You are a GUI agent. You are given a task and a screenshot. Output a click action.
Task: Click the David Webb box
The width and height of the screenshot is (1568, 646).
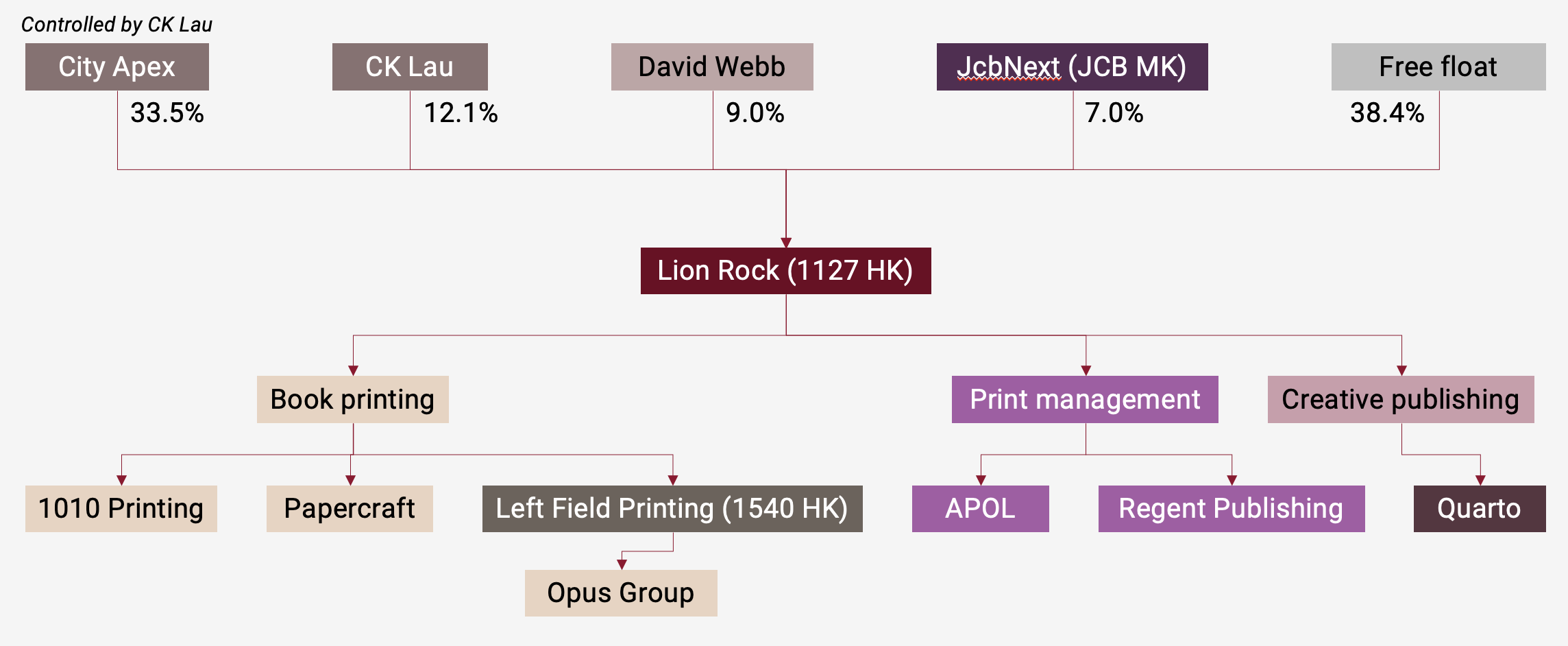[x=712, y=67]
